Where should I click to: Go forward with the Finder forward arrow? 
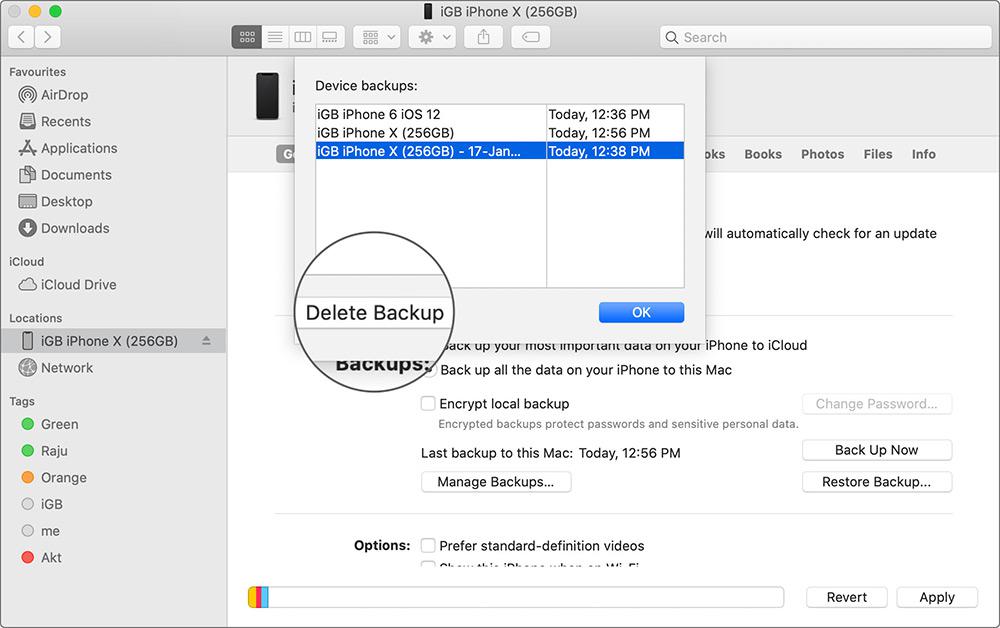tap(48, 37)
